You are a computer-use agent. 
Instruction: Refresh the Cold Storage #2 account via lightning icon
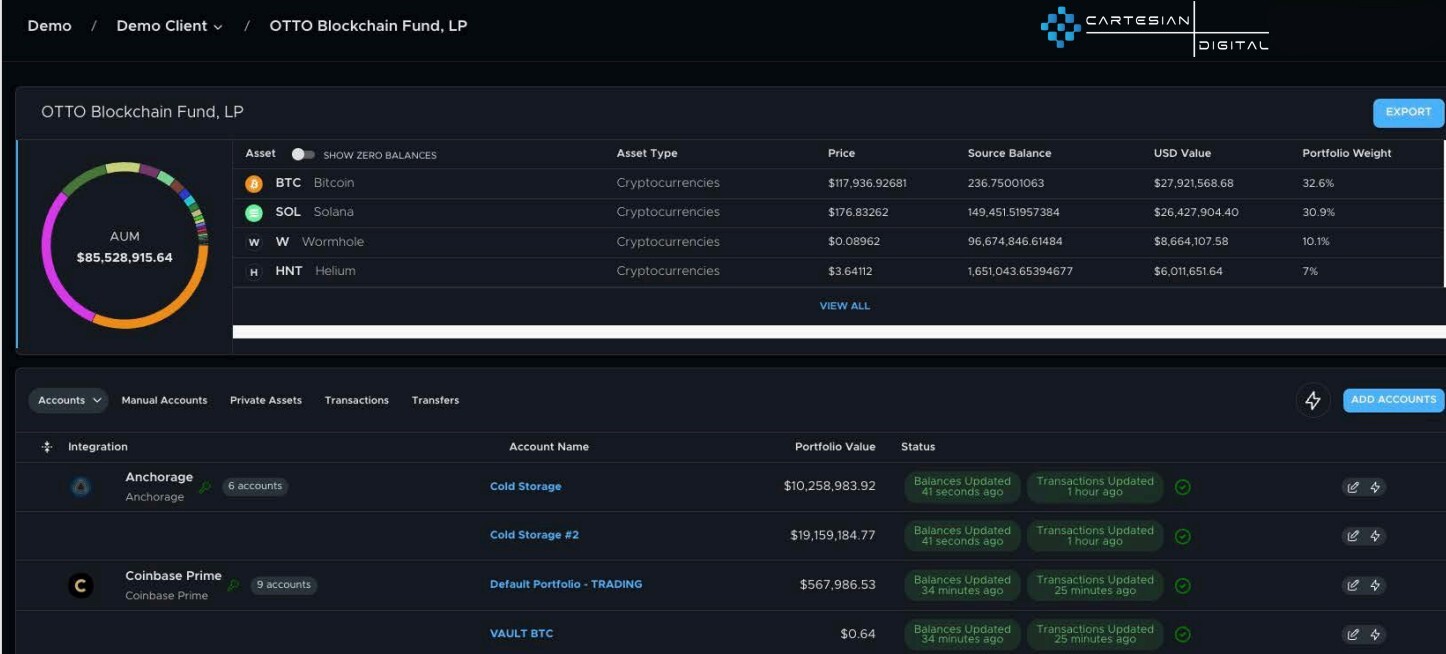(x=1375, y=536)
